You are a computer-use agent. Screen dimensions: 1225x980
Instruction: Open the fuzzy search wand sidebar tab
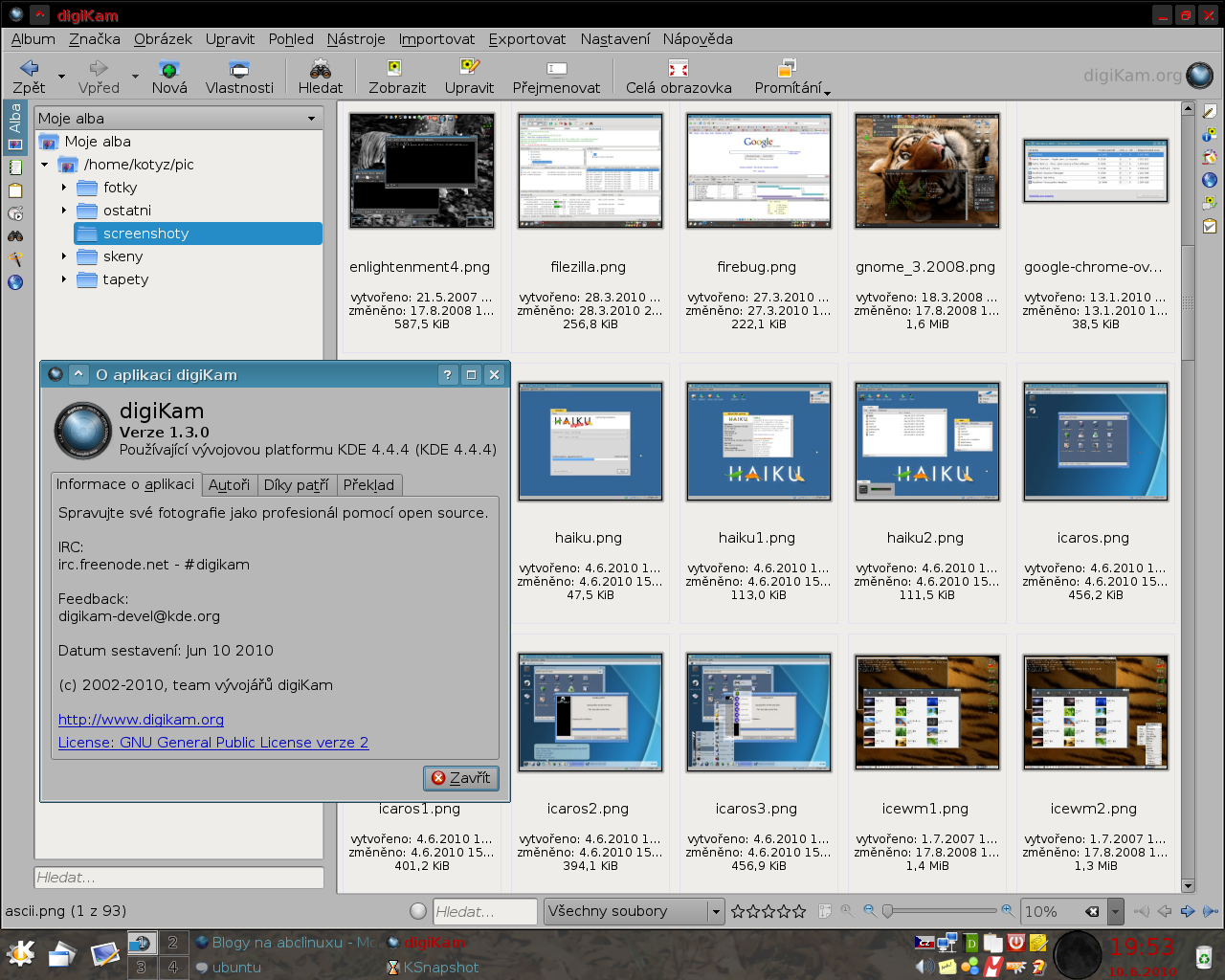click(15, 259)
